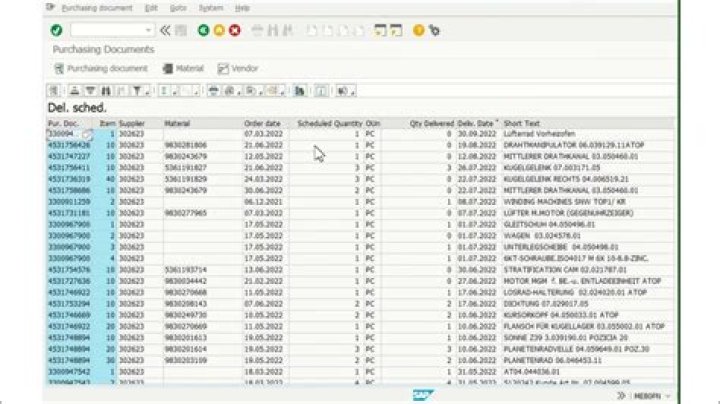Click the green Back arrow icon
The height and width of the screenshot is (404, 720).
pyautogui.click(x=203, y=31)
